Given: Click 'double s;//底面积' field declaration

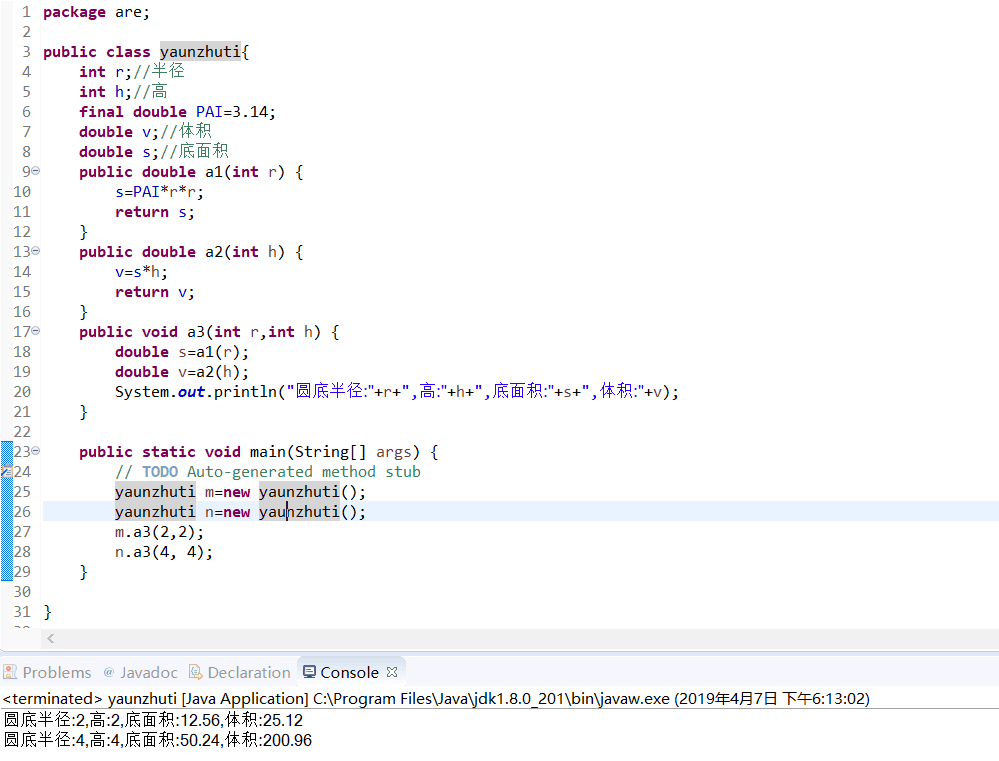Looking at the screenshot, I should tap(154, 152).
